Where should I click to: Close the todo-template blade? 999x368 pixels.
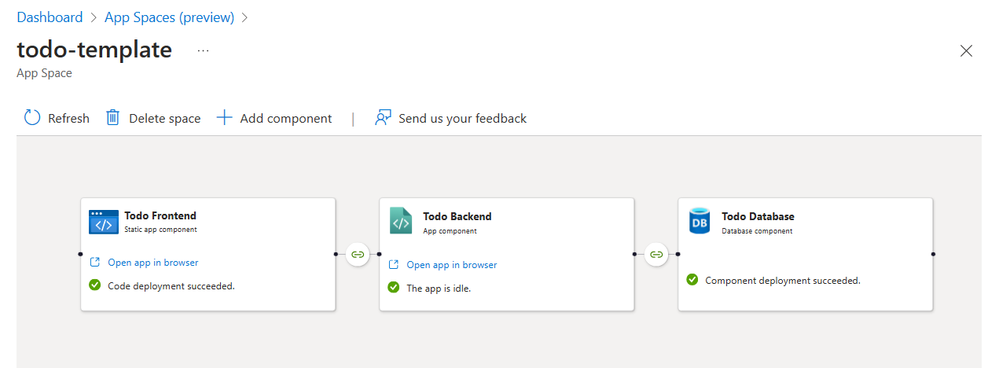coord(966,51)
